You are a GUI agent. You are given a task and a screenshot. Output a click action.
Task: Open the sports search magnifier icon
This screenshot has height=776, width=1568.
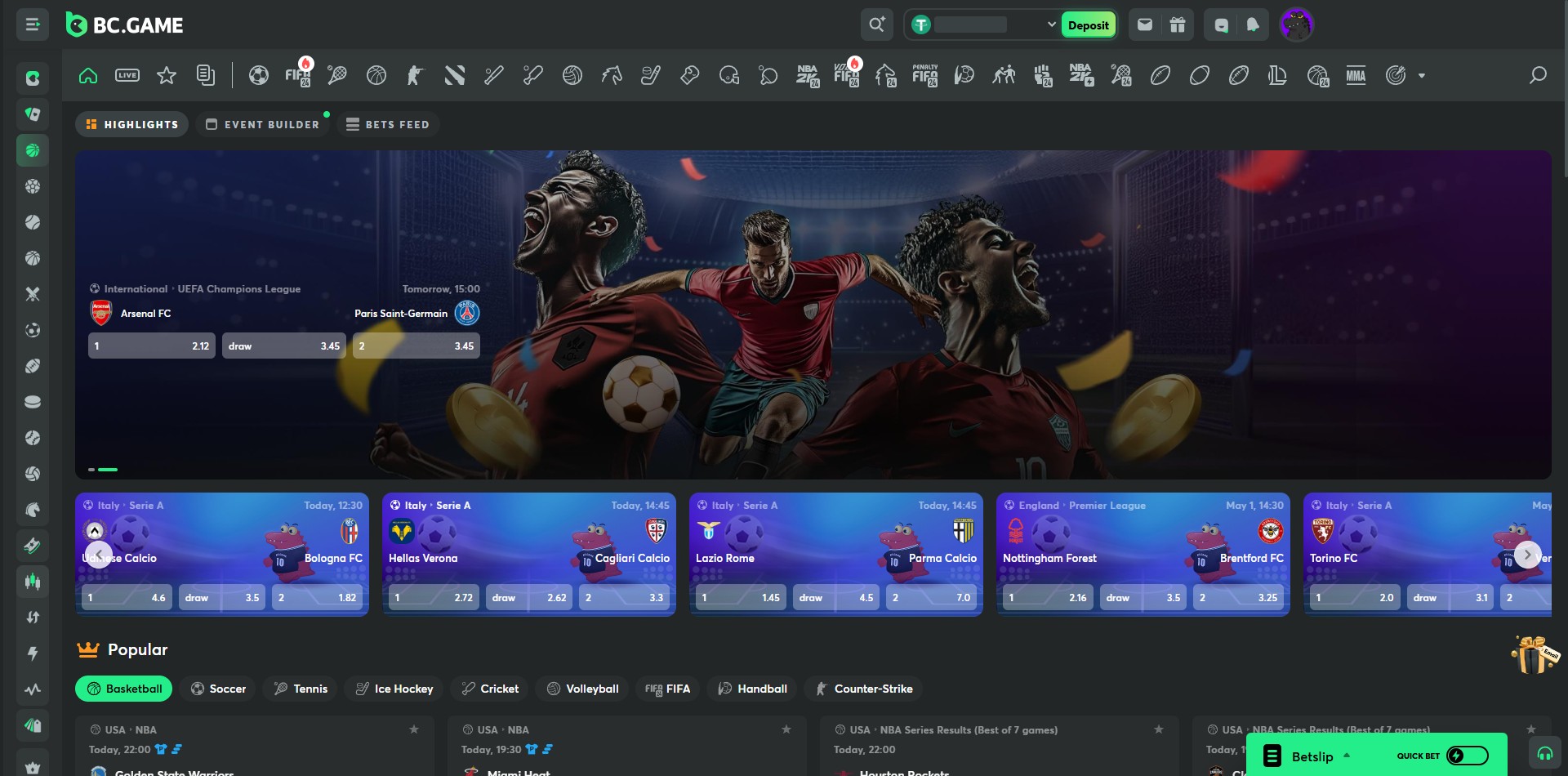coord(1539,76)
